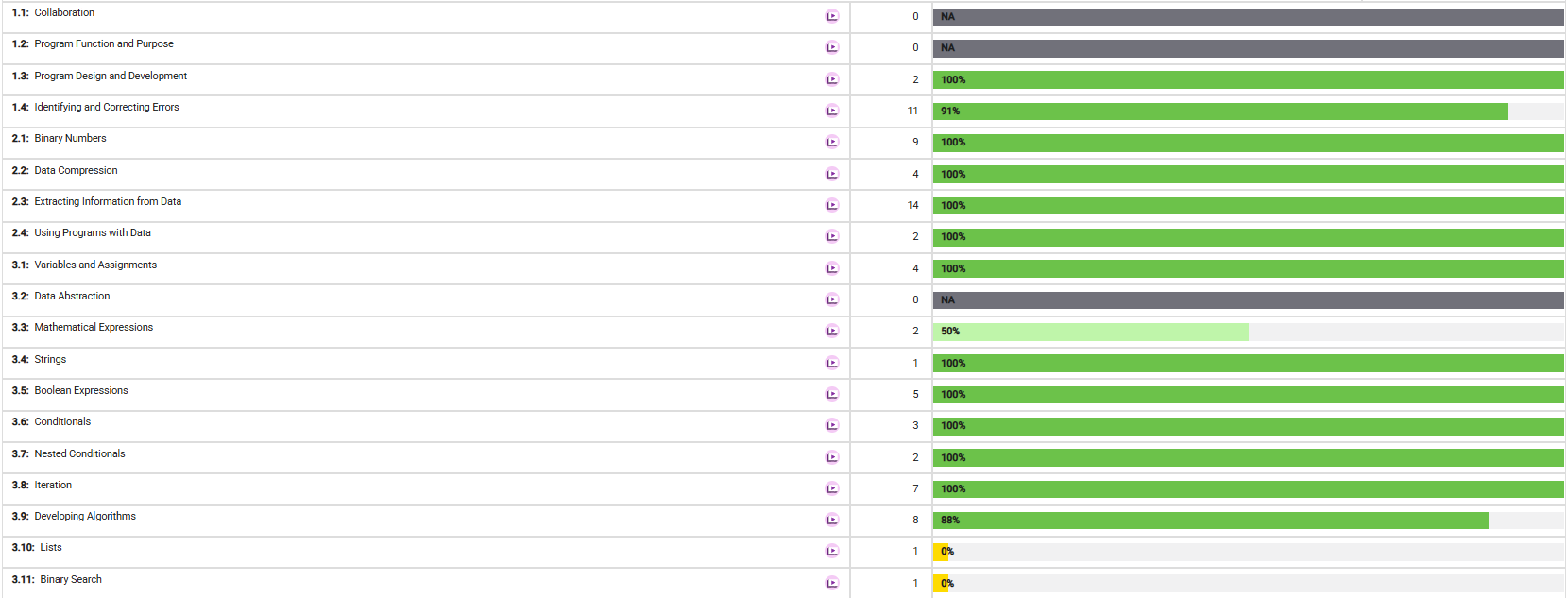Click video icon beside Binary Search
This screenshot has height=598, width=1568.
832,583
